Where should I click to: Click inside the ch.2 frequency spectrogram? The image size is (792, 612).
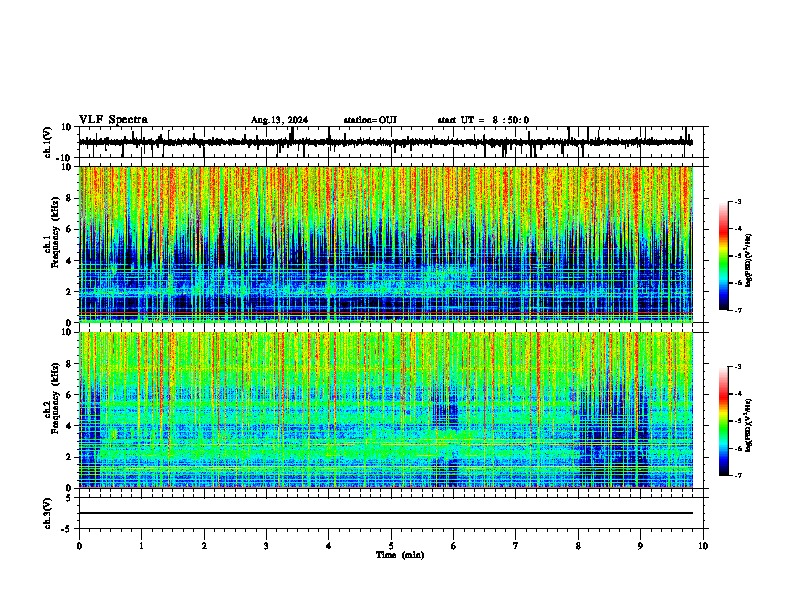click(386, 410)
